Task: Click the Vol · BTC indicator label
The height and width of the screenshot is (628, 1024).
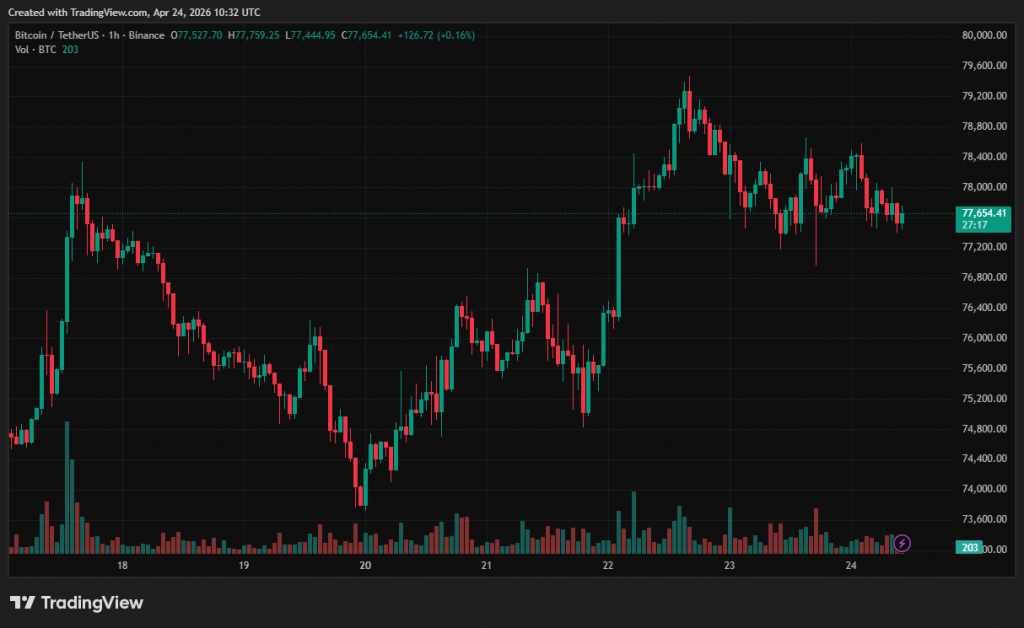Action: (35, 49)
